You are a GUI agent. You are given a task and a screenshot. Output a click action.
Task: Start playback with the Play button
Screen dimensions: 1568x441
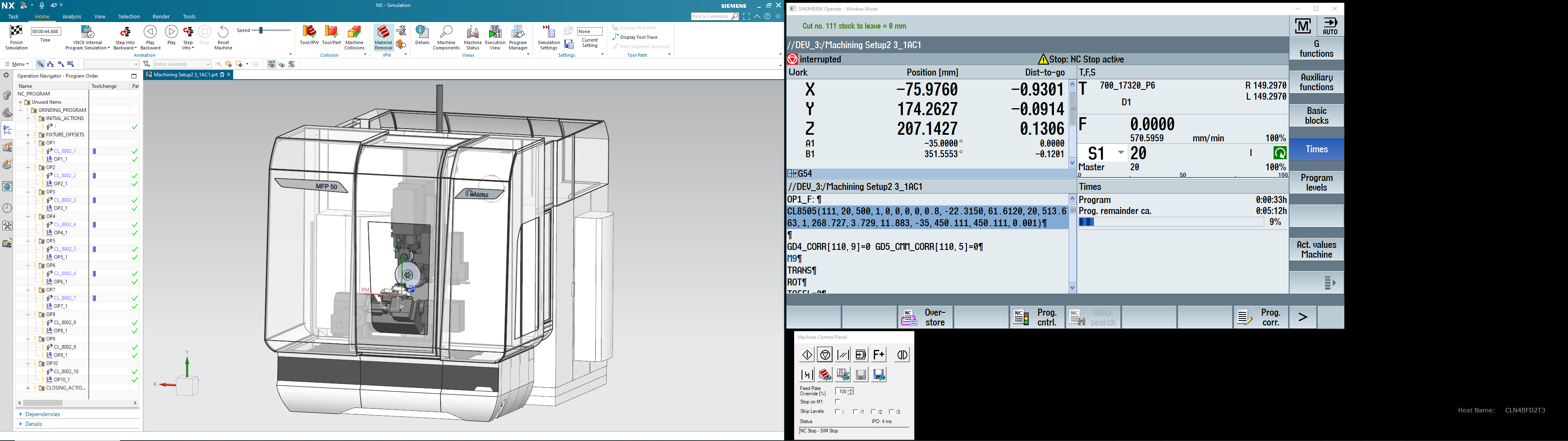[171, 36]
